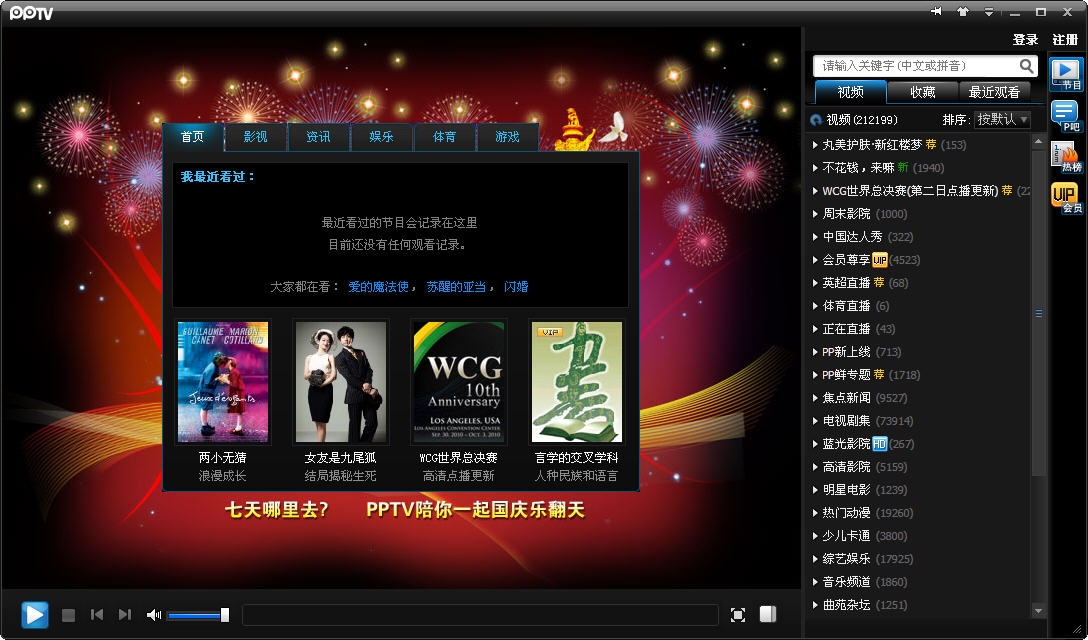Screen dimensions: 1088x640
Task: Open the 爱的魔法使 link
Action: [x=378, y=287]
